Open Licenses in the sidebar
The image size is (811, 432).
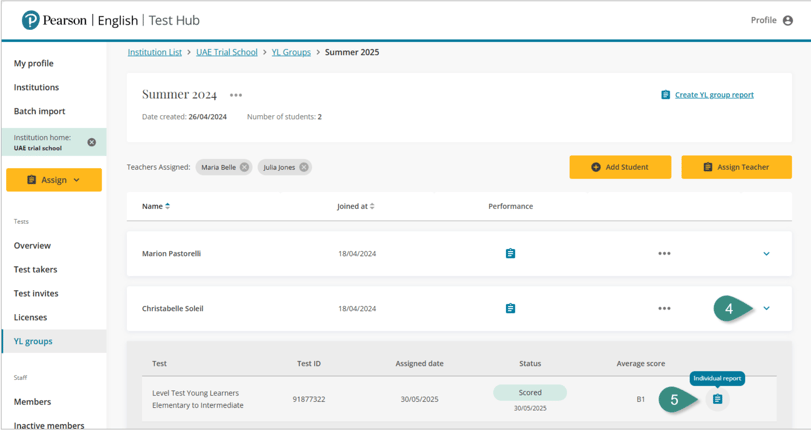coord(30,318)
